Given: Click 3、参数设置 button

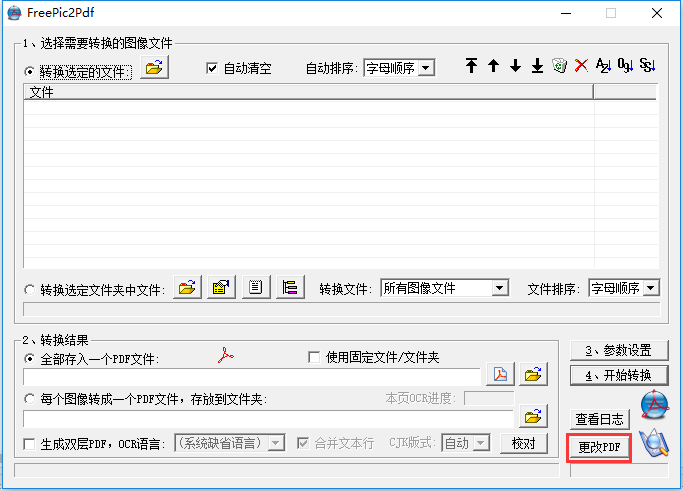Looking at the screenshot, I should point(619,350).
